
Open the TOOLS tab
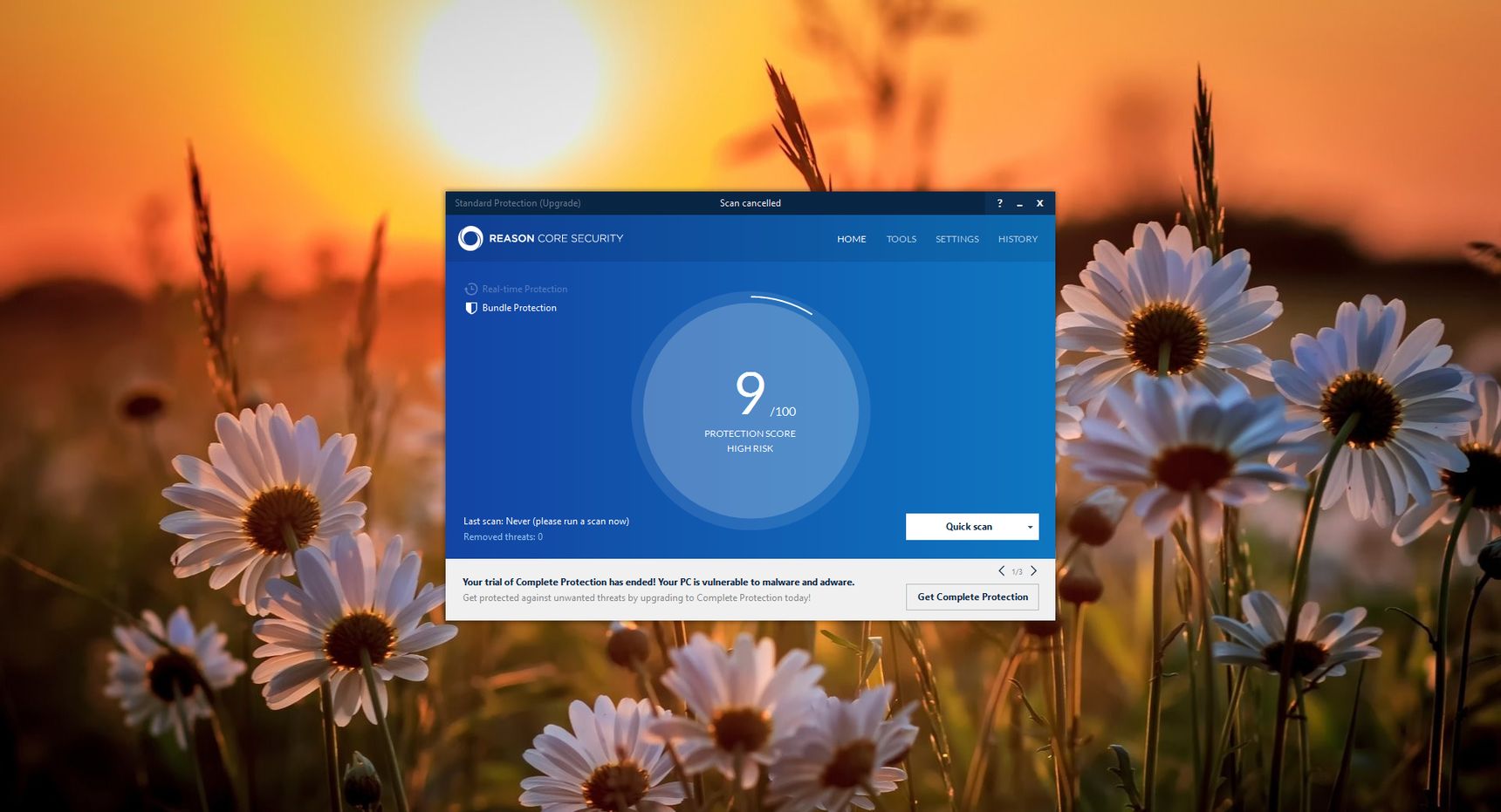point(901,239)
